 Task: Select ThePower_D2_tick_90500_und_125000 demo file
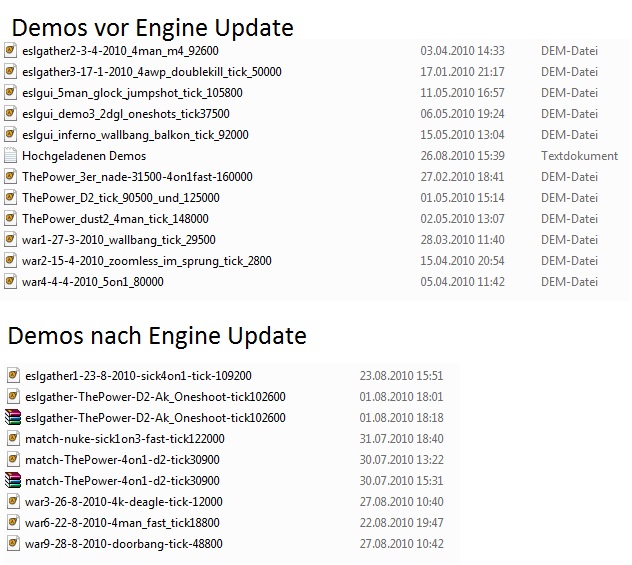click(x=121, y=198)
